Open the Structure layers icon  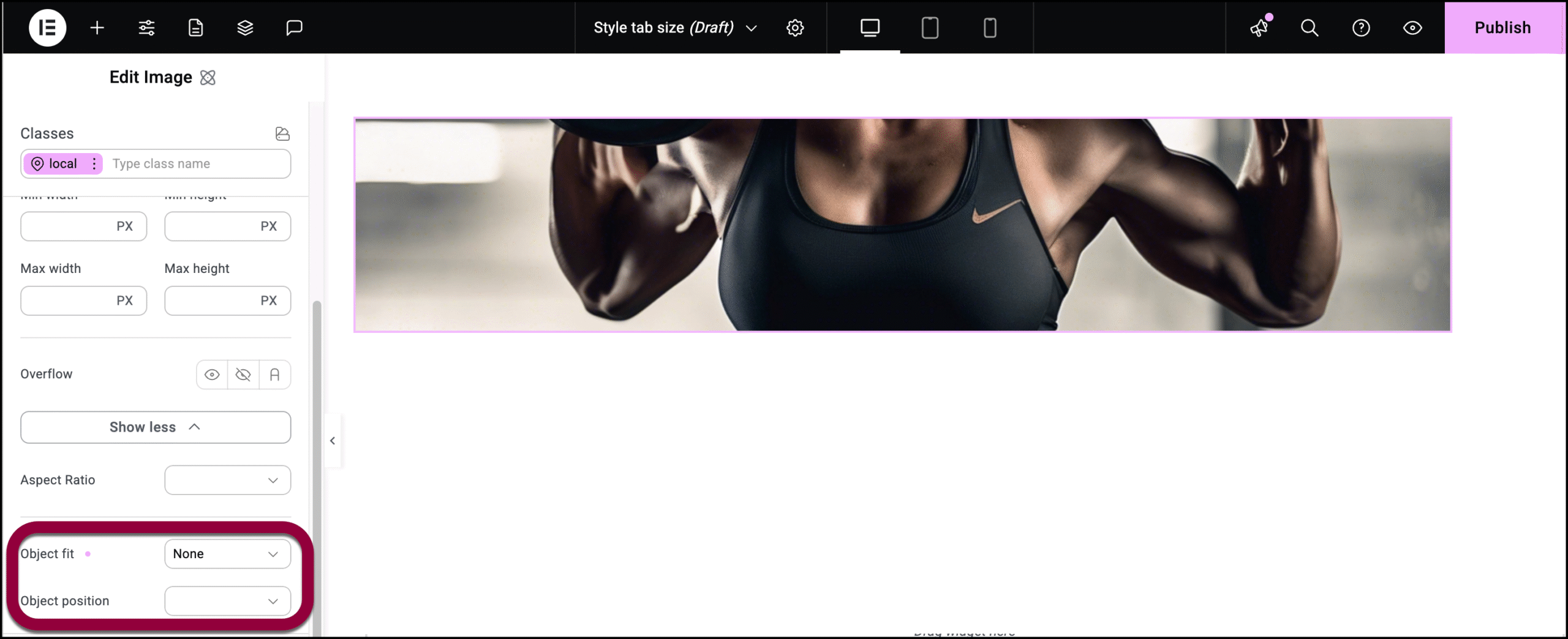coord(245,28)
